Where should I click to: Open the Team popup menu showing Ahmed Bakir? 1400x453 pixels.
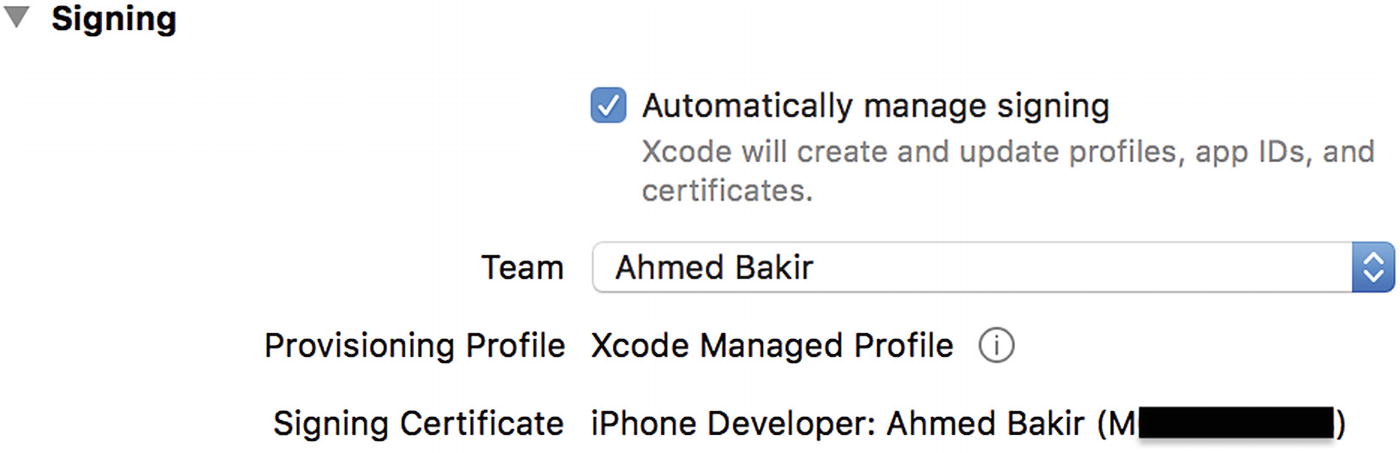click(993, 267)
